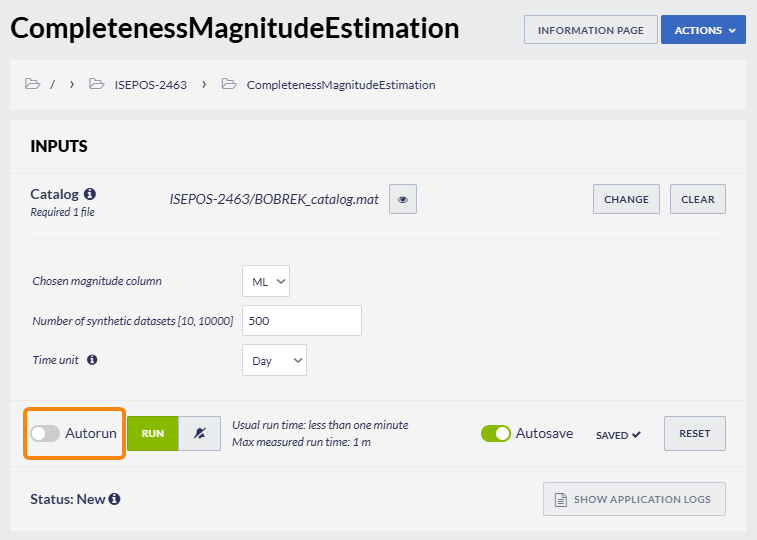The image size is (757, 540).
Task: Show the Time unit info icon
Action: coord(92,360)
